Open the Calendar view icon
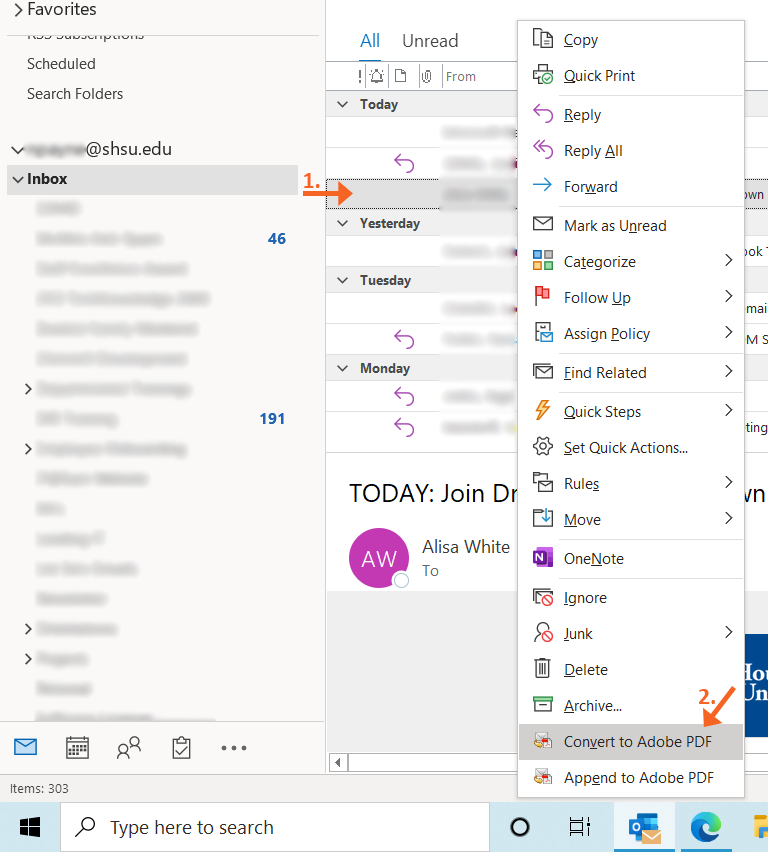The image size is (768, 852). tap(77, 747)
